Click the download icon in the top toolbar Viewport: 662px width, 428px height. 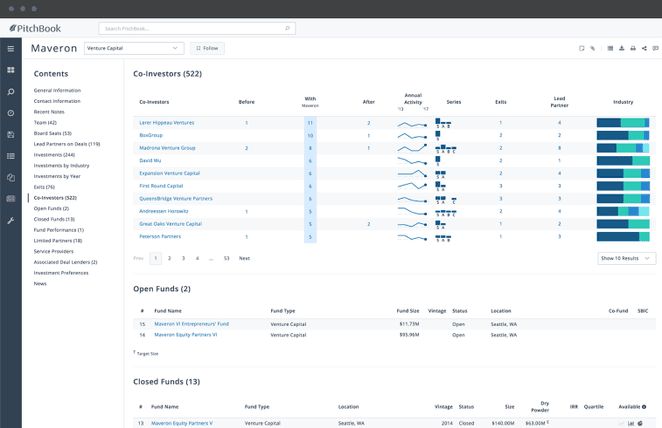pos(621,48)
